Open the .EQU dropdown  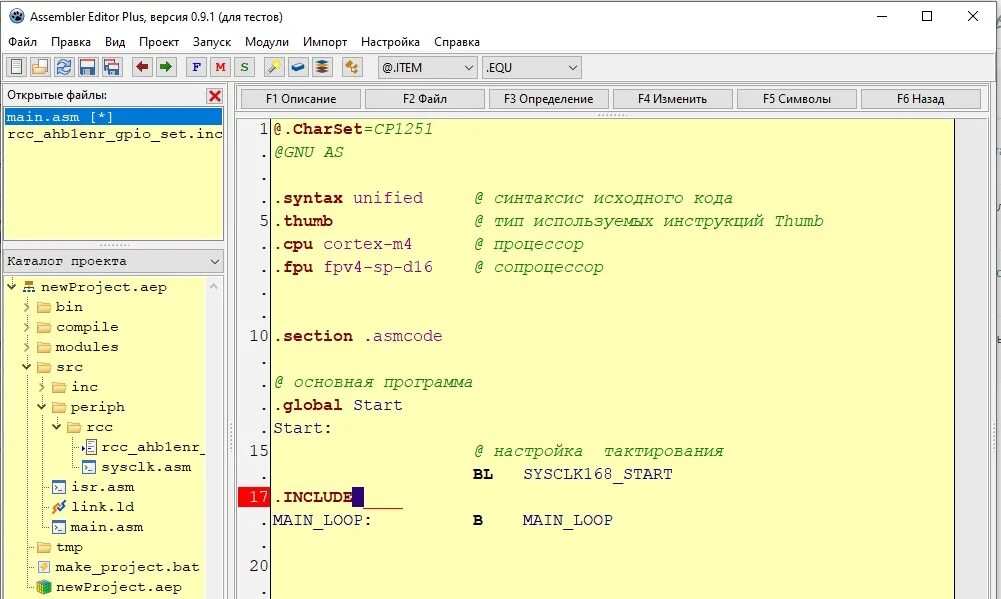click(x=532, y=67)
